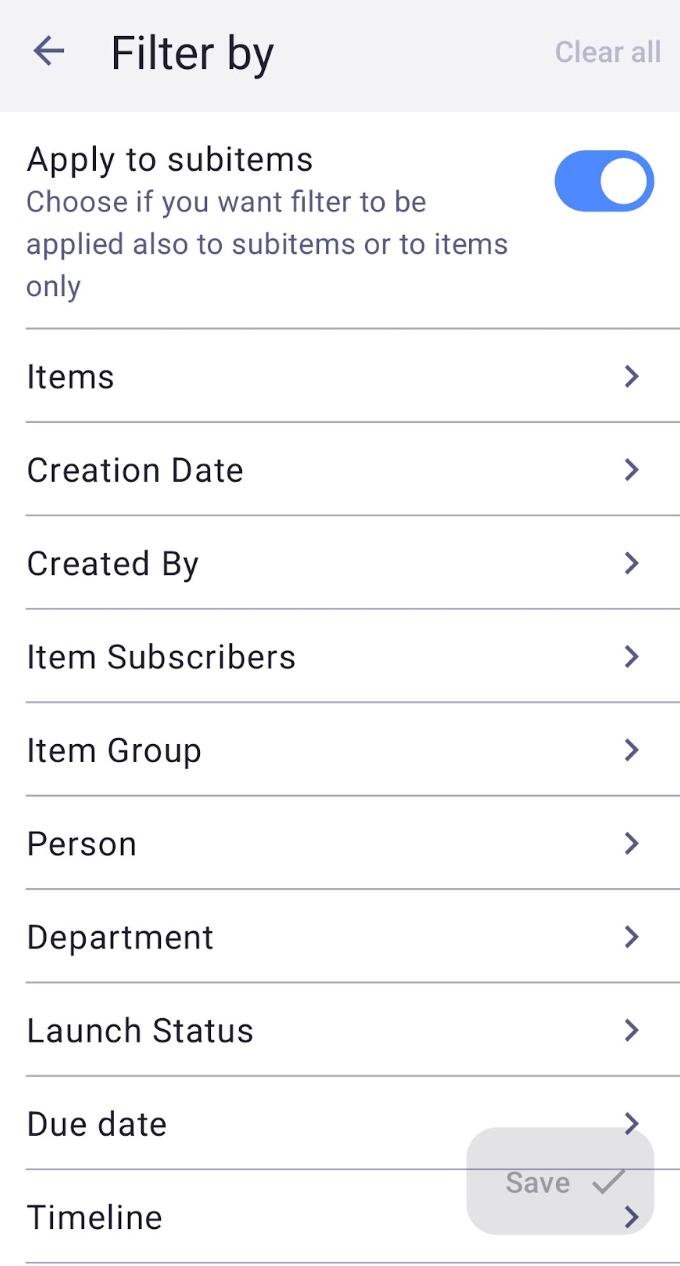This screenshot has height=1266, width=680.
Task: Expand the Items filter chevron
Action: pyautogui.click(x=631, y=376)
